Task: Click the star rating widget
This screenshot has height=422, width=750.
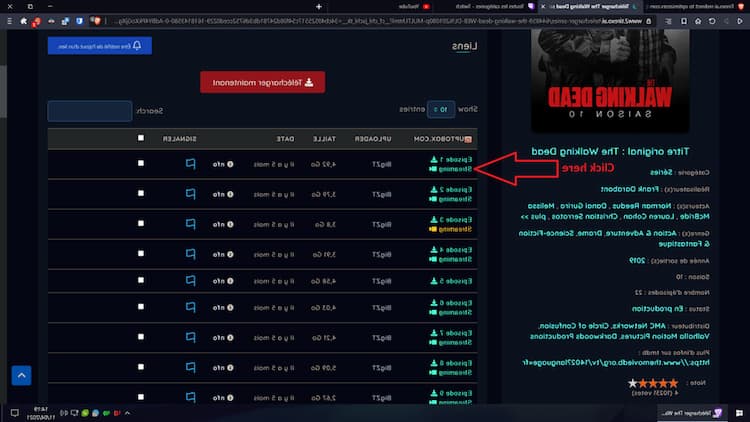Action: pos(653,383)
